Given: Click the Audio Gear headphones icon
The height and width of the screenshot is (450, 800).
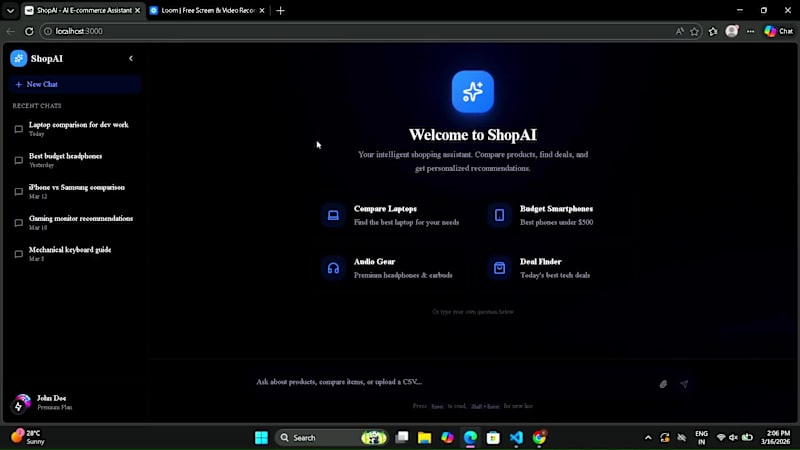Looking at the screenshot, I should 333,268.
